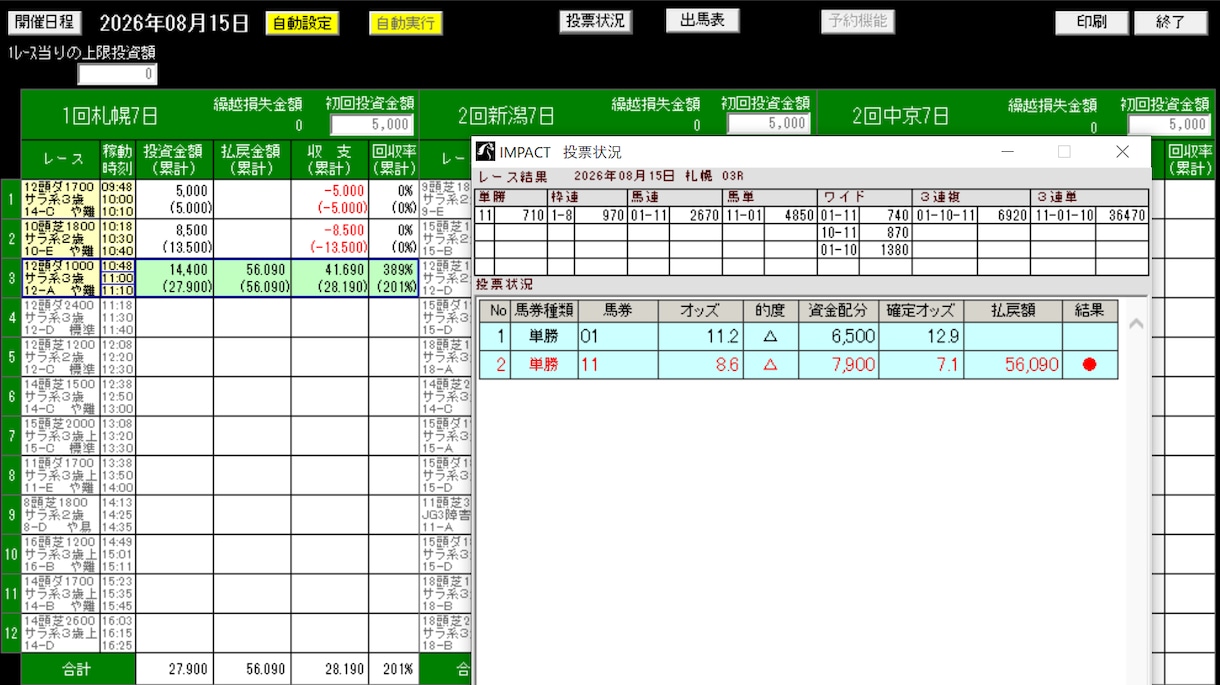Edit the 2回中京7日 initial investment field
This screenshot has width=1220, height=685.
pos(1169,124)
